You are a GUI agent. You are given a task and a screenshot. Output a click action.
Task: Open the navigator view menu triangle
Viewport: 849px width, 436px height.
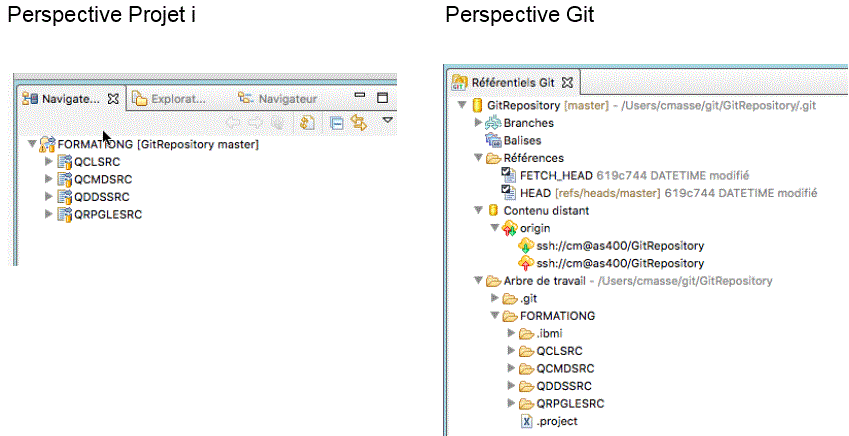[x=387, y=120]
